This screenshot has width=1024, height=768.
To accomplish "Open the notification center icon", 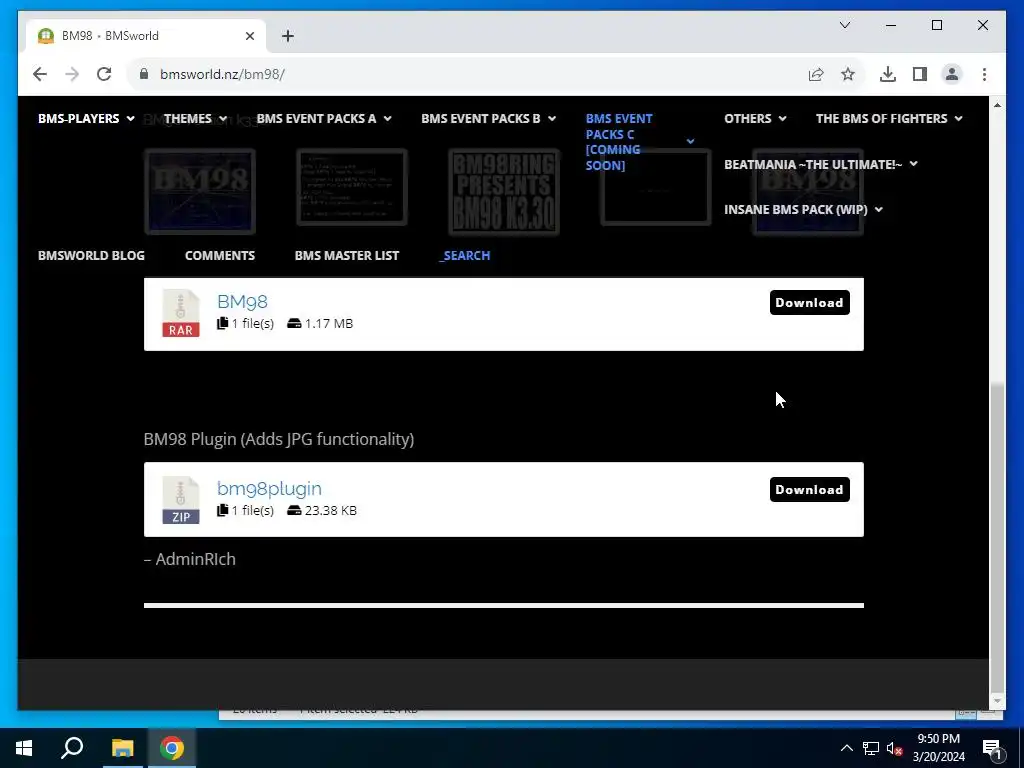I will pyautogui.click(x=991, y=748).
